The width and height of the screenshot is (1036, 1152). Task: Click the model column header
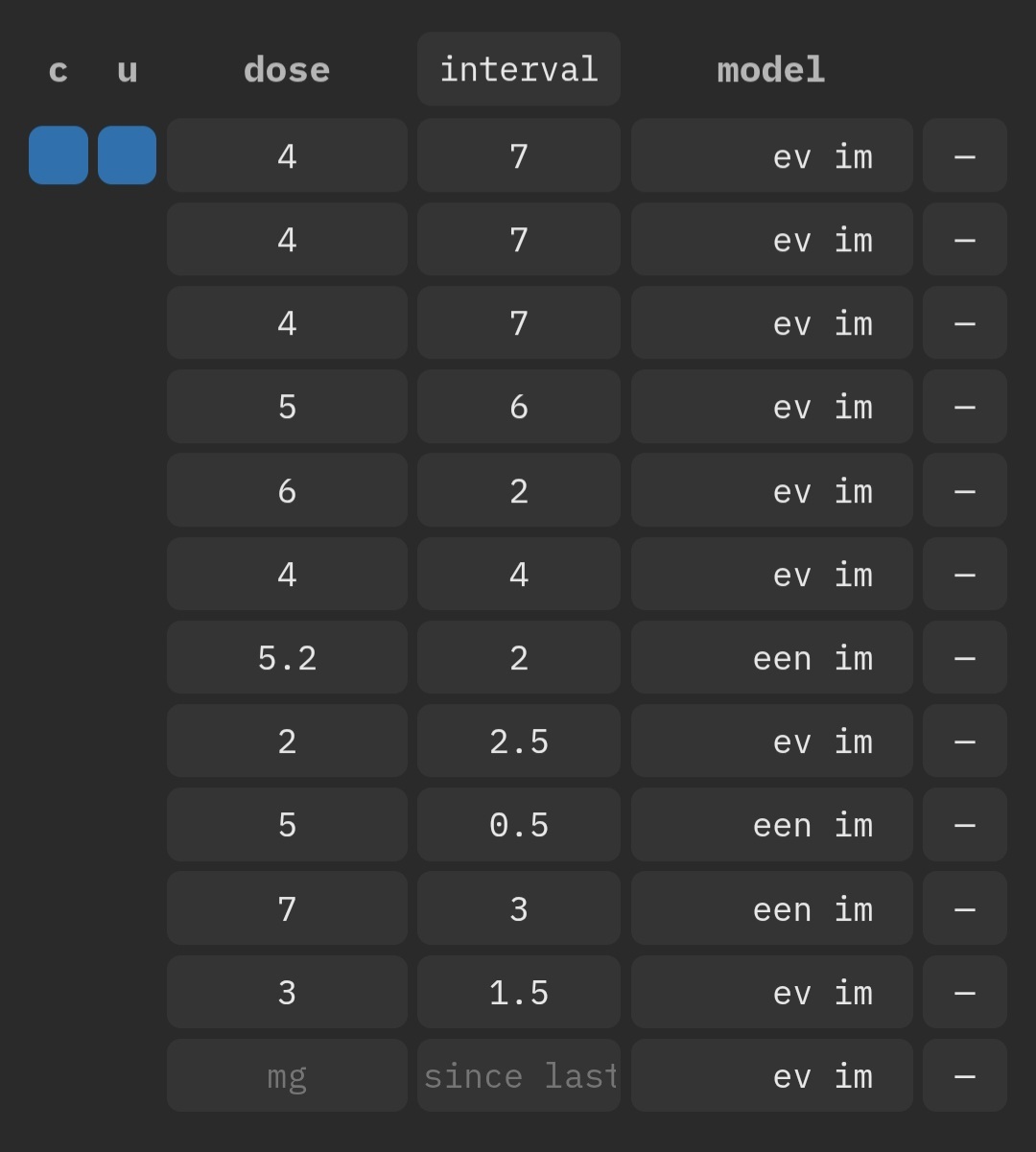pos(770,70)
